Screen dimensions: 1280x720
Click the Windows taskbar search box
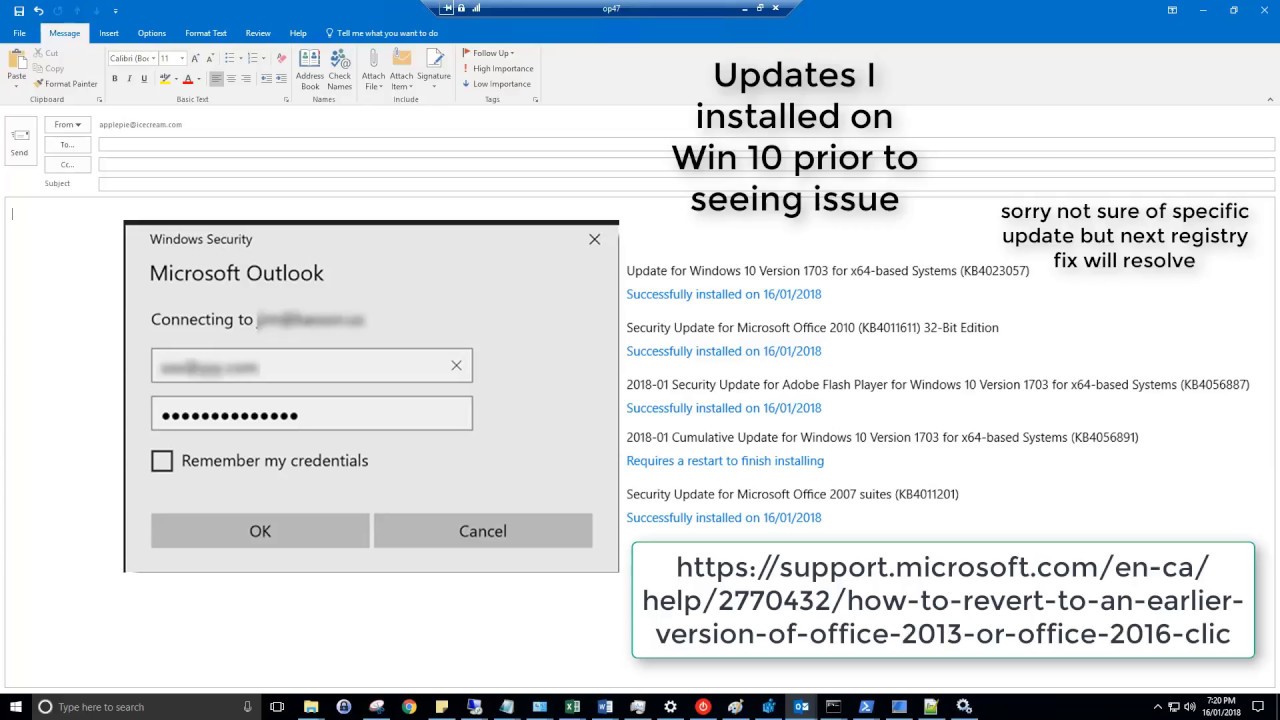point(146,707)
